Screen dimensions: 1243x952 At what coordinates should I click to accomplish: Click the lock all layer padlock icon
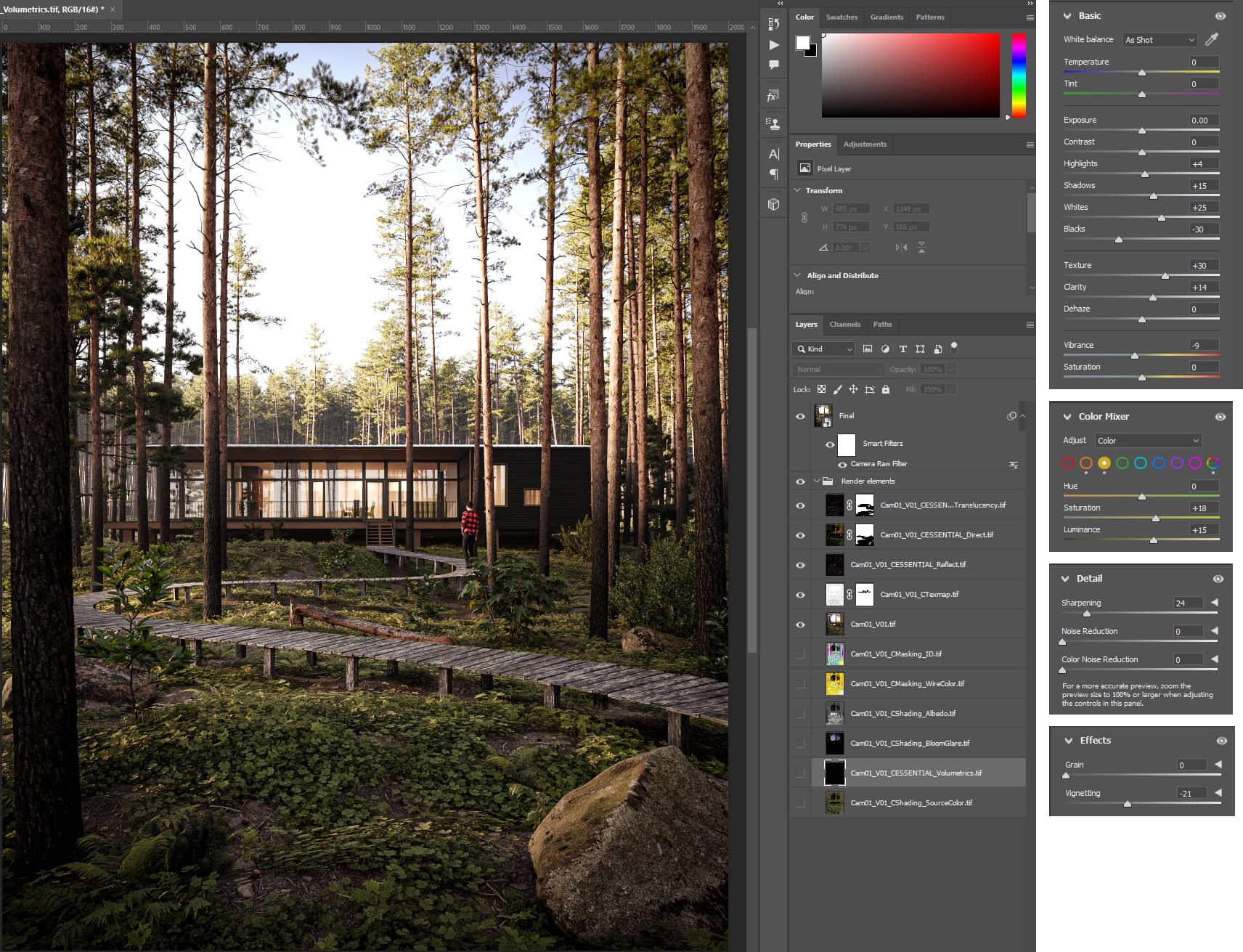tap(886, 390)
